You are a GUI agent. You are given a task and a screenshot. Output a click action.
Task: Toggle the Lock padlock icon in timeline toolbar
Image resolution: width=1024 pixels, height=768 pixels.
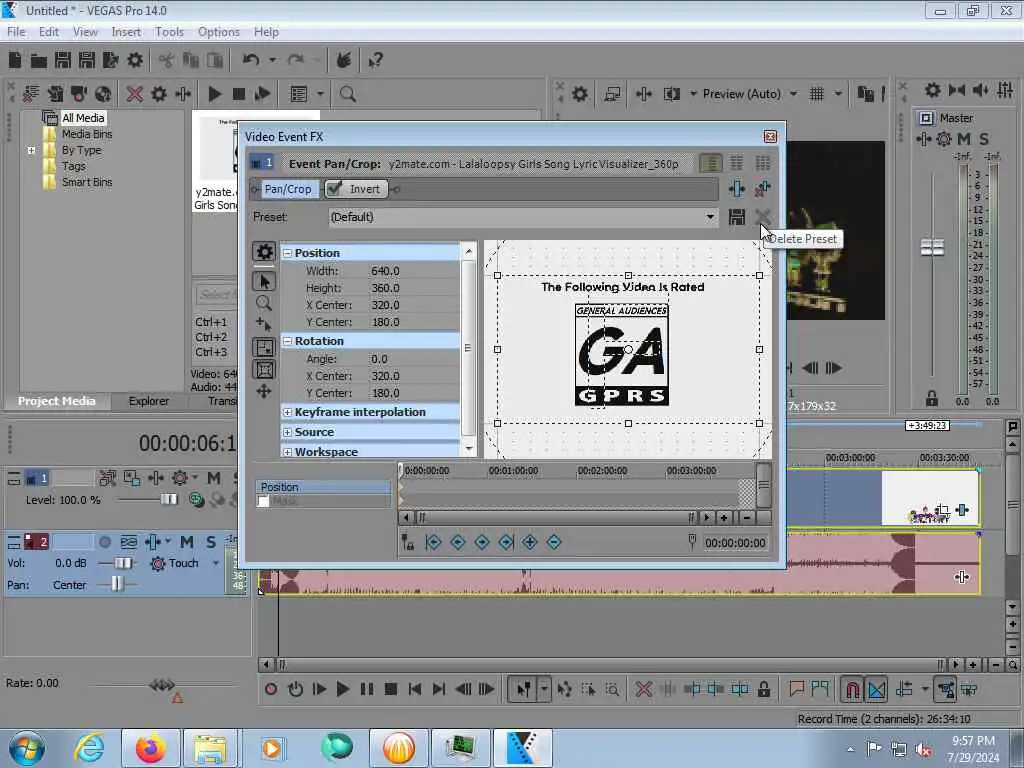click(763, 689)
